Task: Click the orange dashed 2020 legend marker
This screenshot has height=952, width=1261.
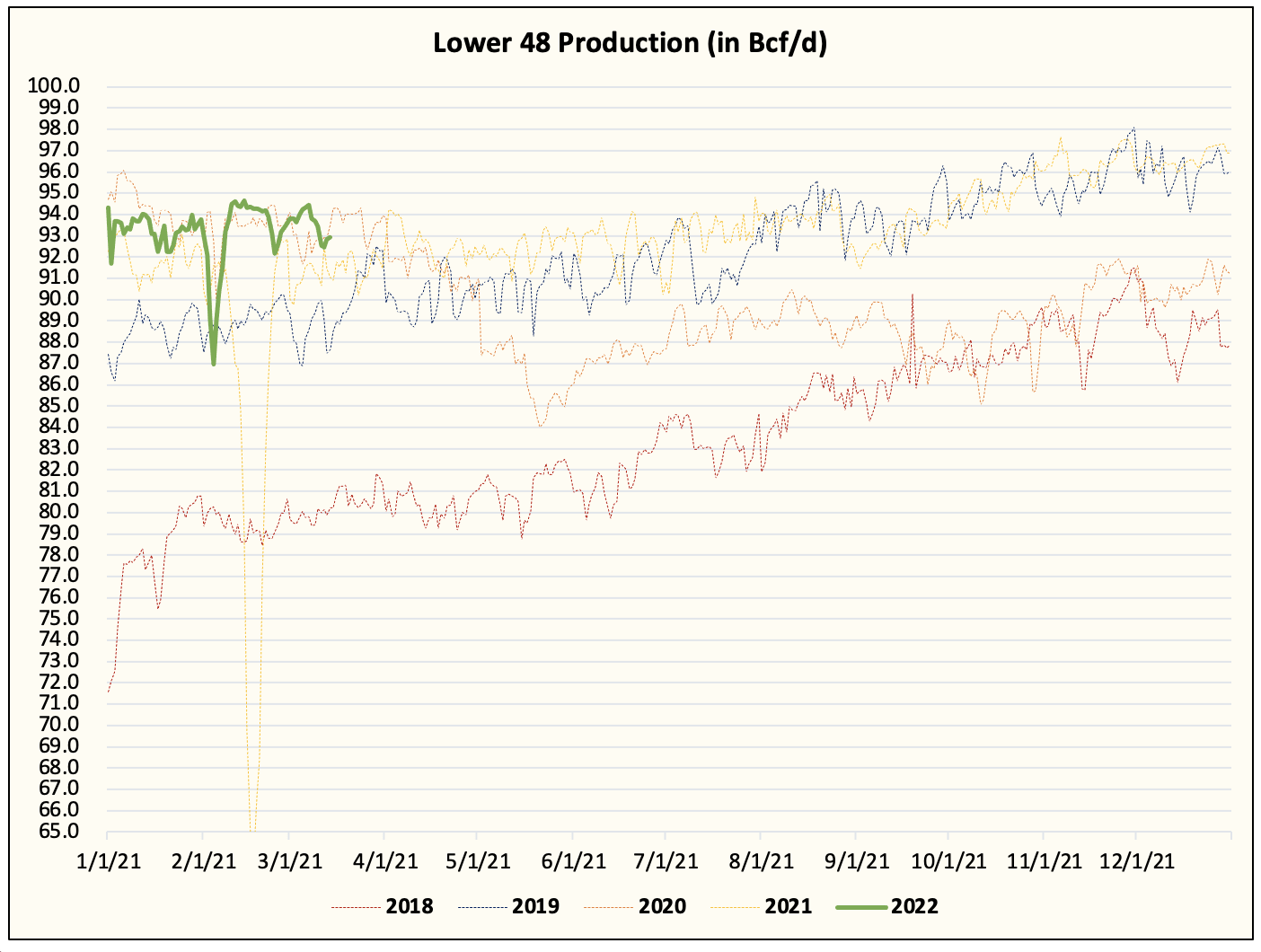Action: point(611,908)
